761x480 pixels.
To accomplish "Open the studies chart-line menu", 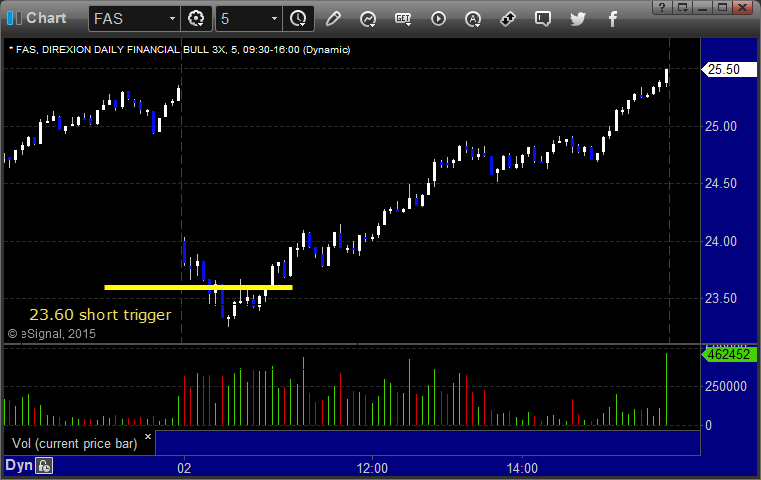I will (368, 19).
